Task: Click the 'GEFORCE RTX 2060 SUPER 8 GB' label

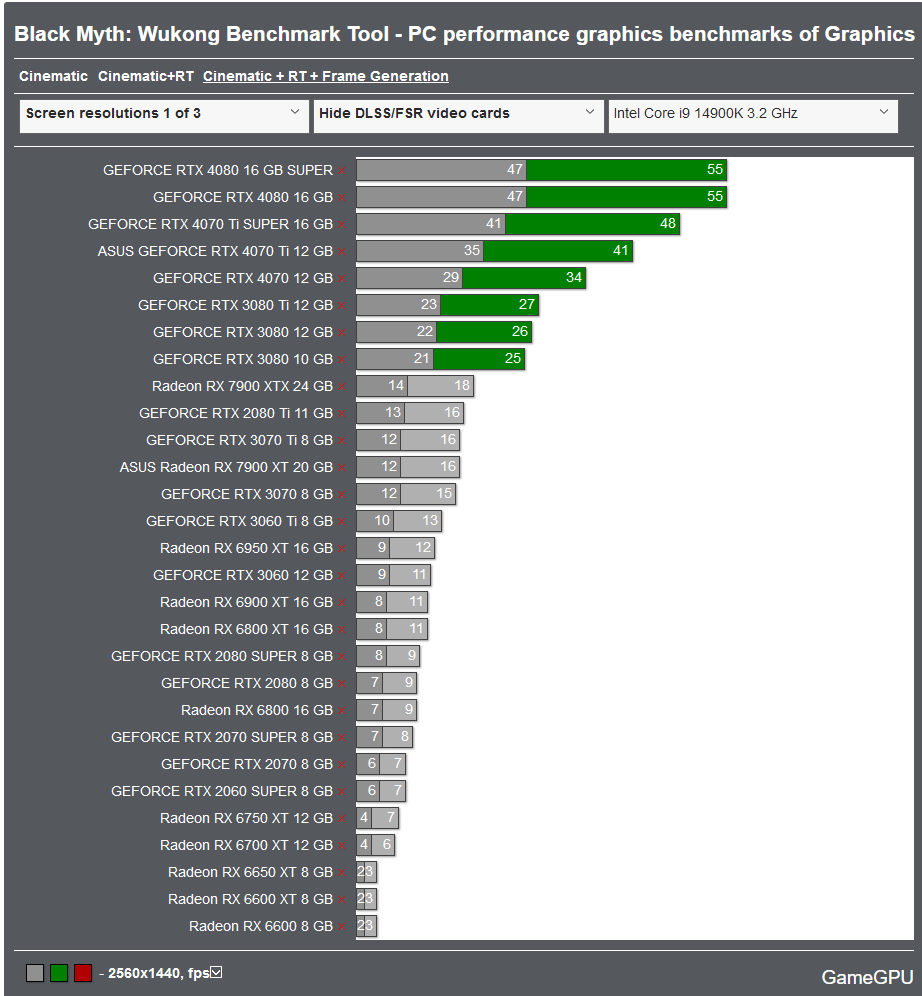Action: click(x=222, y=791)
